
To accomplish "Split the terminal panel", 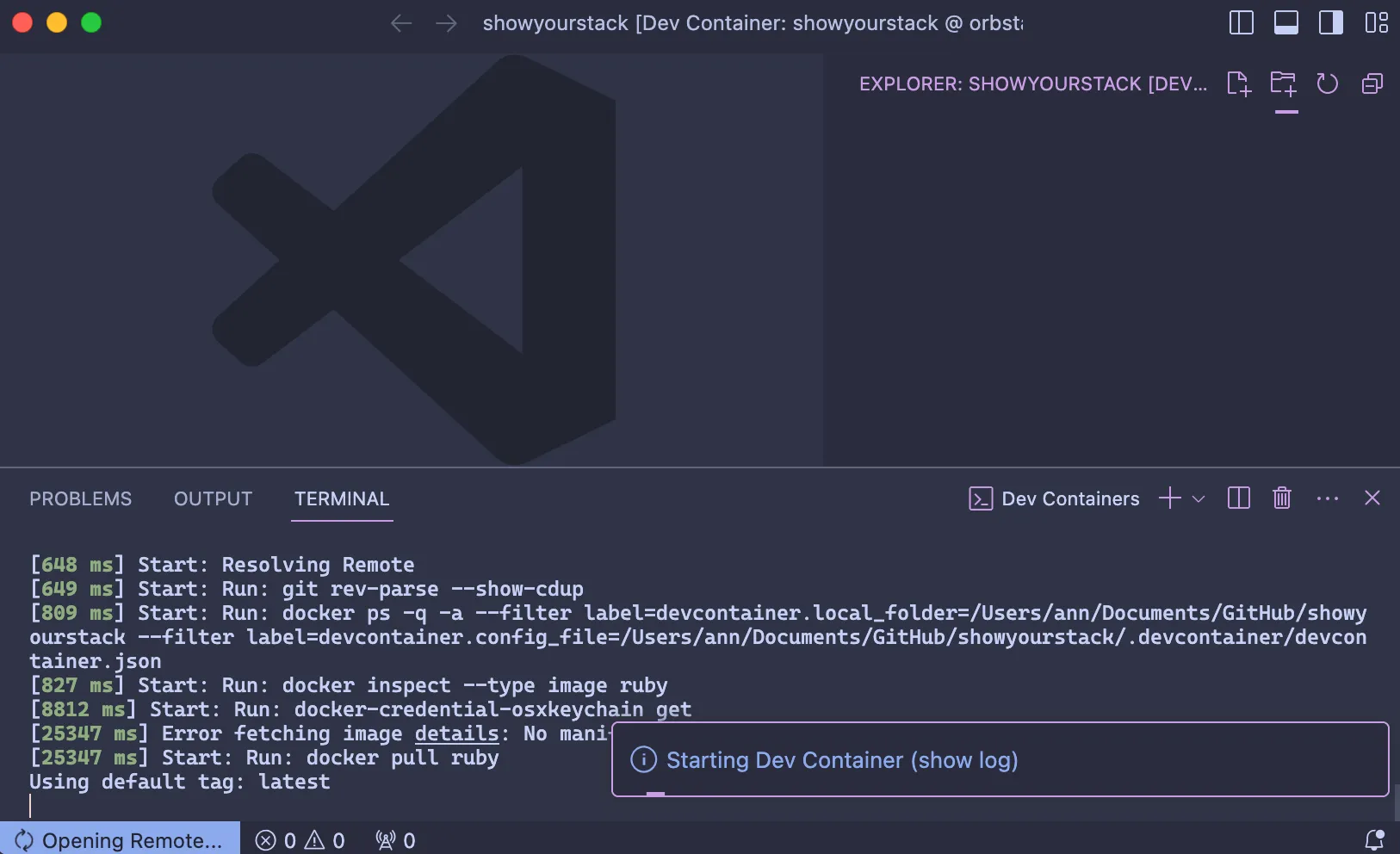I will (1239, 498).
